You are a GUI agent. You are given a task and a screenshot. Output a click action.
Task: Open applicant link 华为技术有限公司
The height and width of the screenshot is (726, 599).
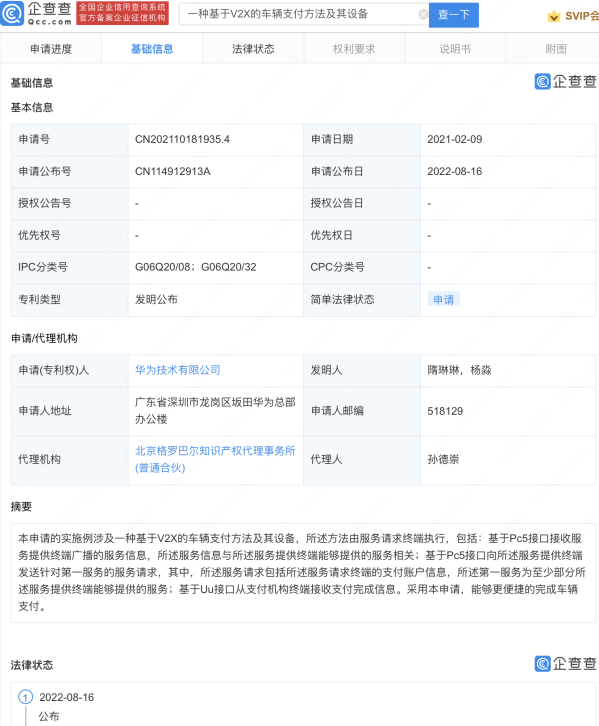tap(177, 370)
